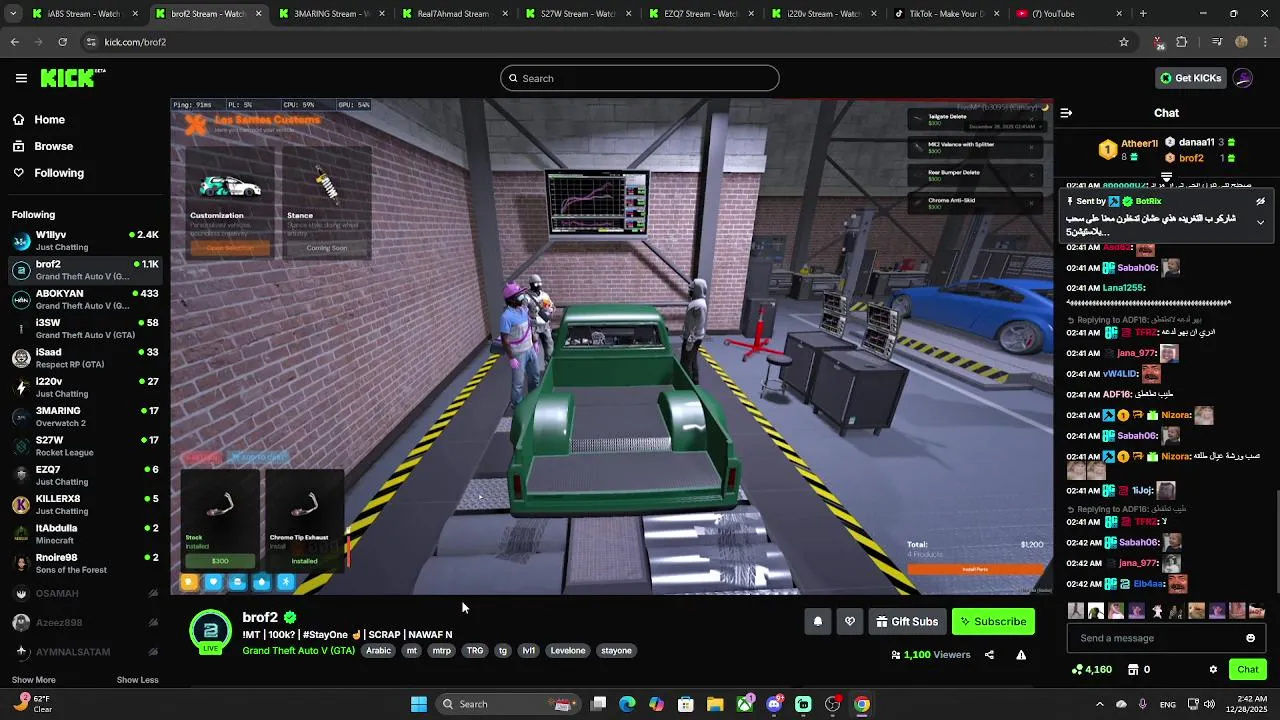Open W1llyv channel in Following list
Viewport: 1280px width, 720px height.
[85, 241]
